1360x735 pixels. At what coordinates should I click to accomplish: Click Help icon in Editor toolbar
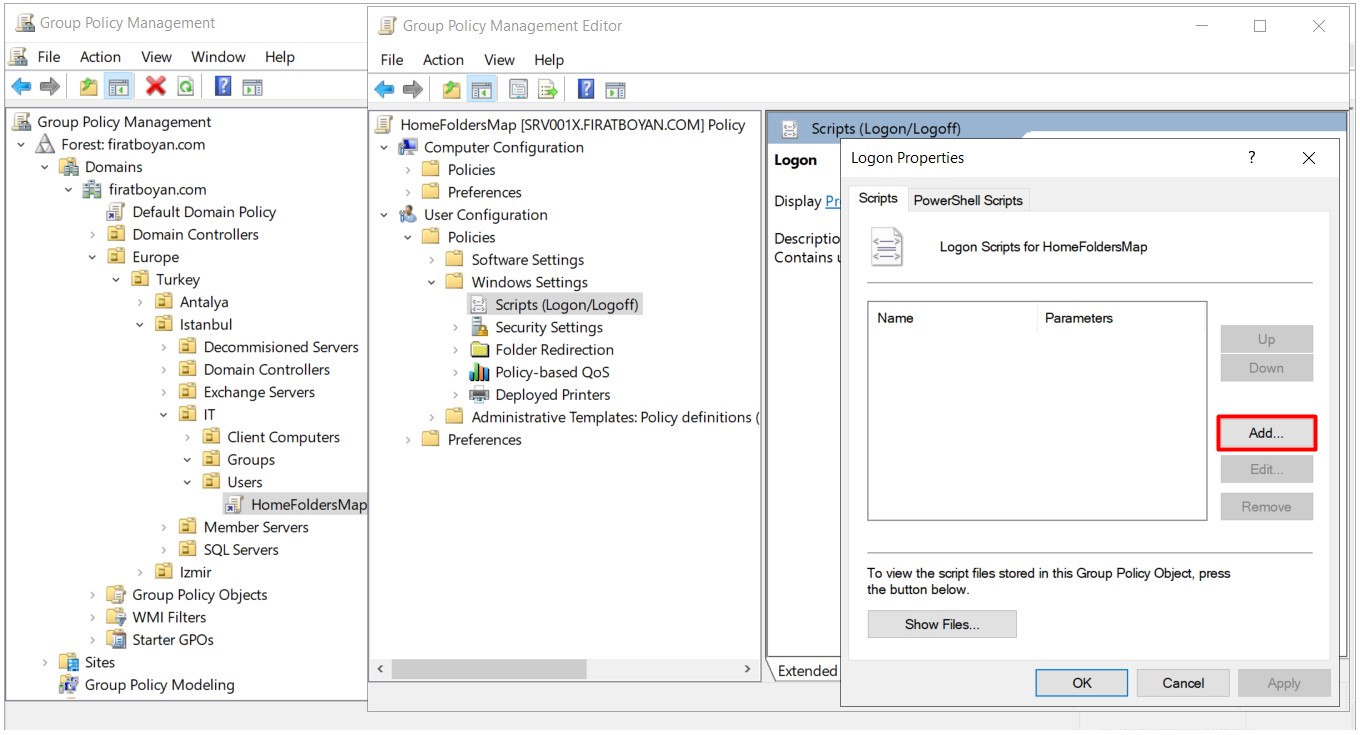click(586, 90)
